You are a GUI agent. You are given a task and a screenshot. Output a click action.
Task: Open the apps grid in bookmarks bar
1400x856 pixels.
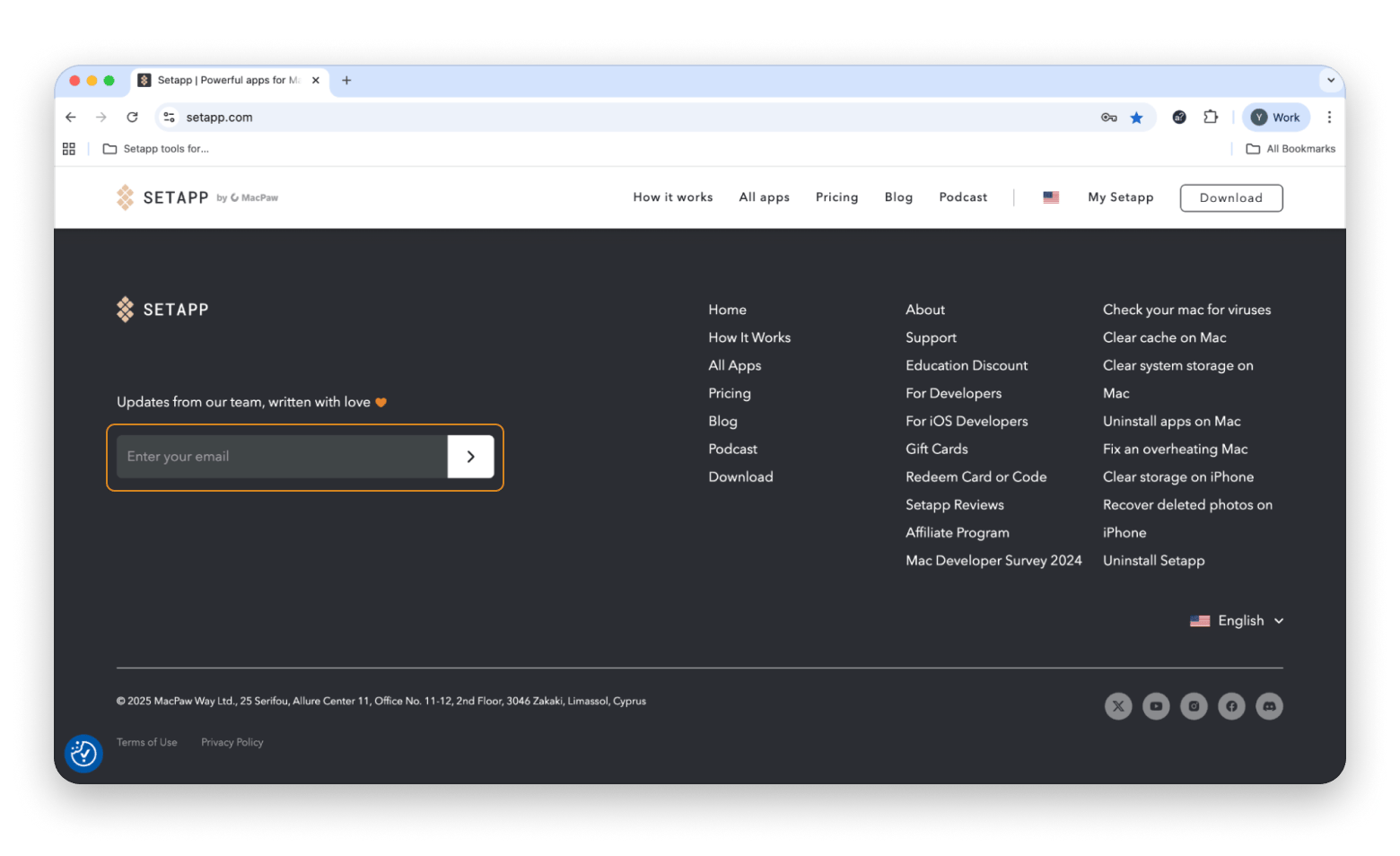[x=69, y=149]
